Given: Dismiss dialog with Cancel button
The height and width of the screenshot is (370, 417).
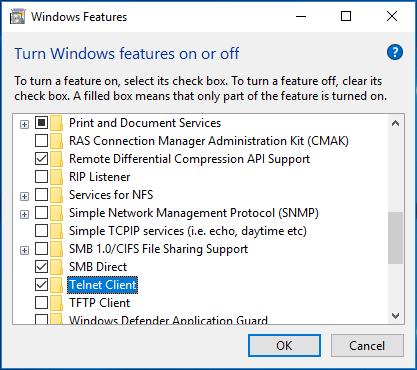Looking at the screenshot, I should (x=367, y=346).
